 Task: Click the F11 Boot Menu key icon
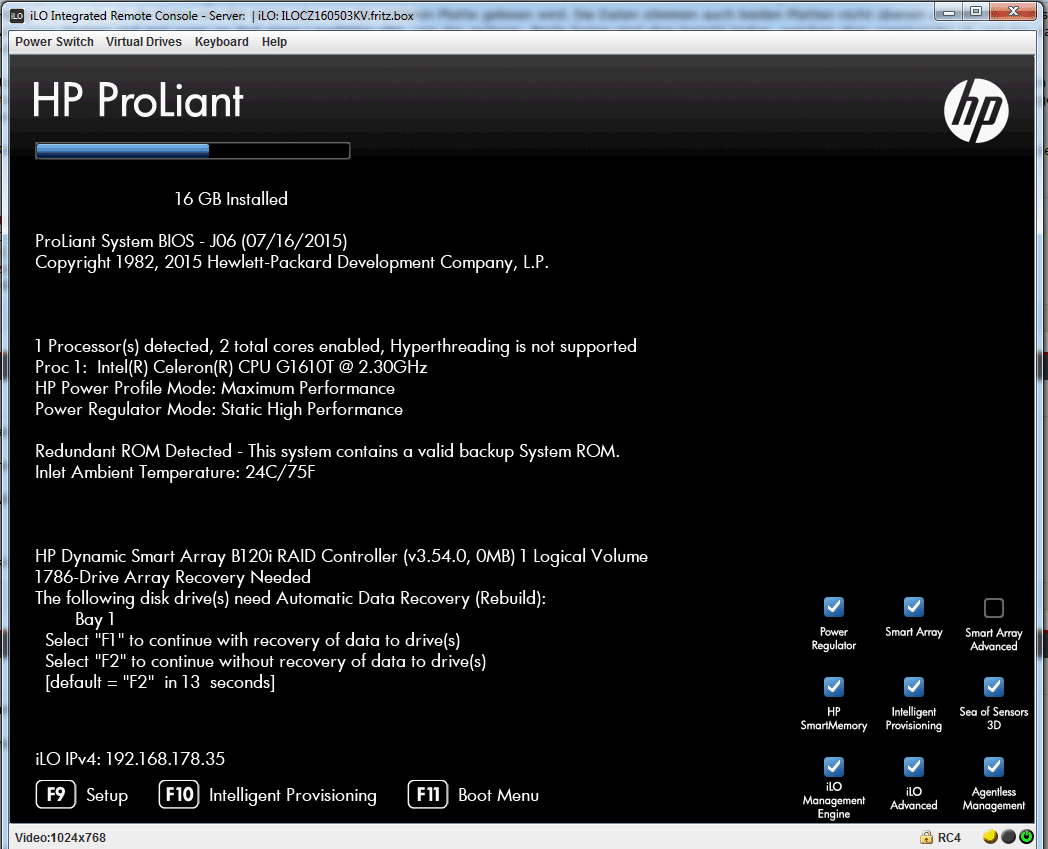pyautogui.click(x=428, y=794)
